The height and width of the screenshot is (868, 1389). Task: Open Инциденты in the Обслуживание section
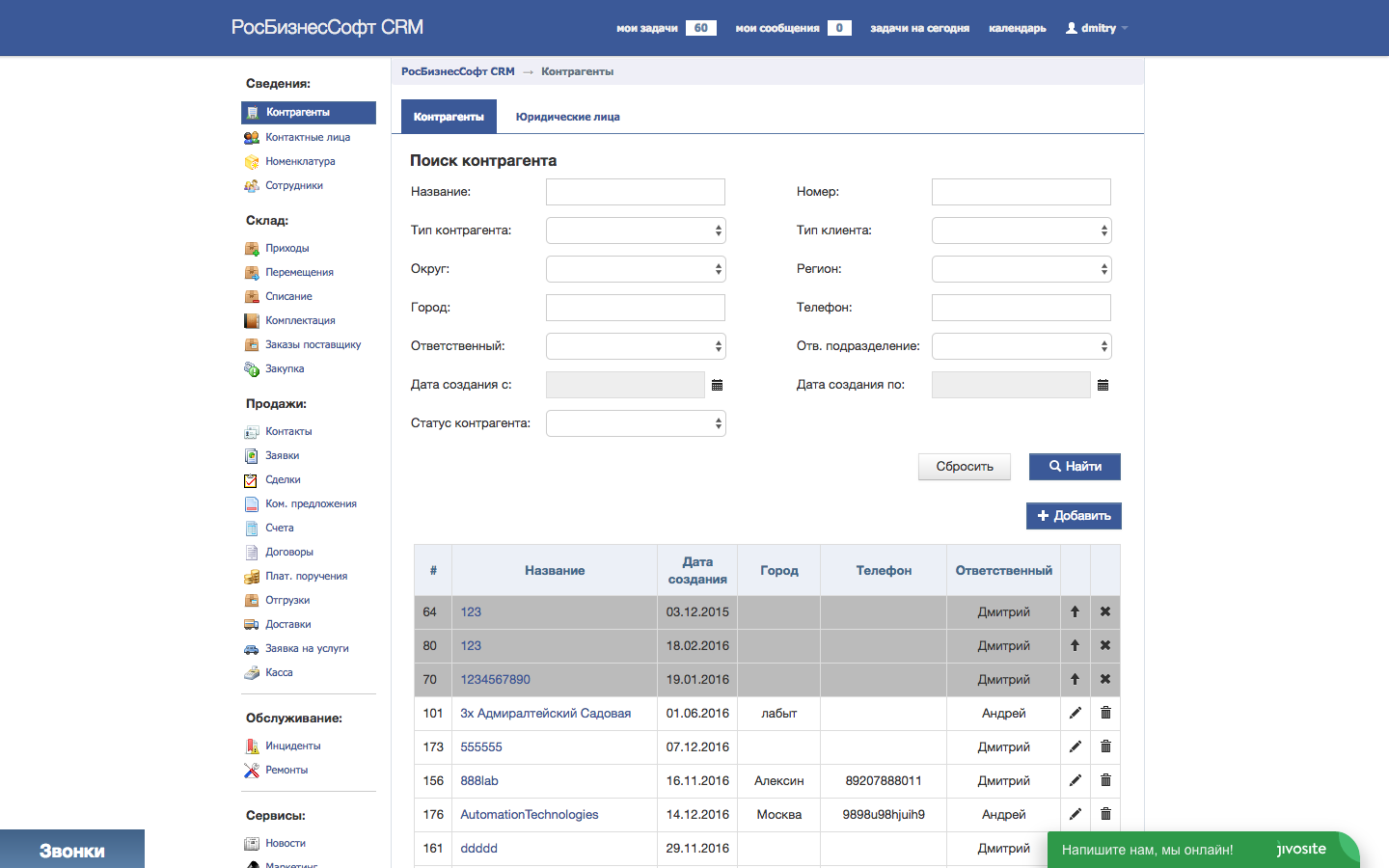click(252, 746)
